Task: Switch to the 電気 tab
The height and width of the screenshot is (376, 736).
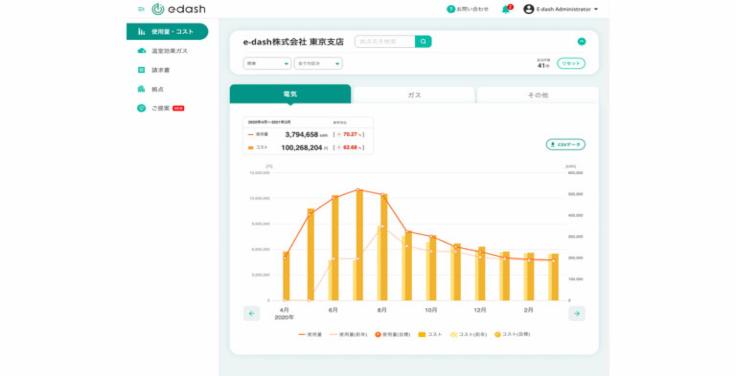Action: [290, 94]
